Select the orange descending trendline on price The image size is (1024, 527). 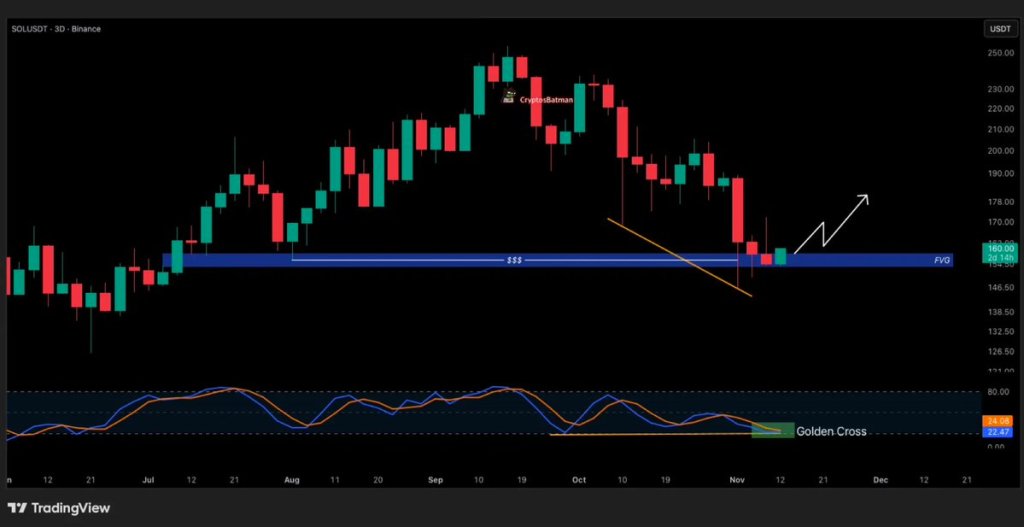(x=680, y=256)
